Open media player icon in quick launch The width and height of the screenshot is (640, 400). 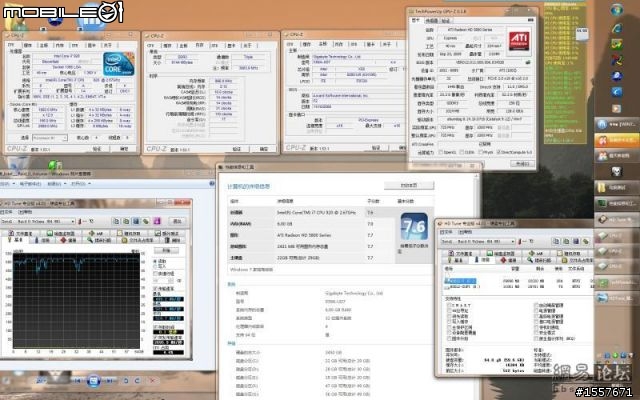point(616,109)
